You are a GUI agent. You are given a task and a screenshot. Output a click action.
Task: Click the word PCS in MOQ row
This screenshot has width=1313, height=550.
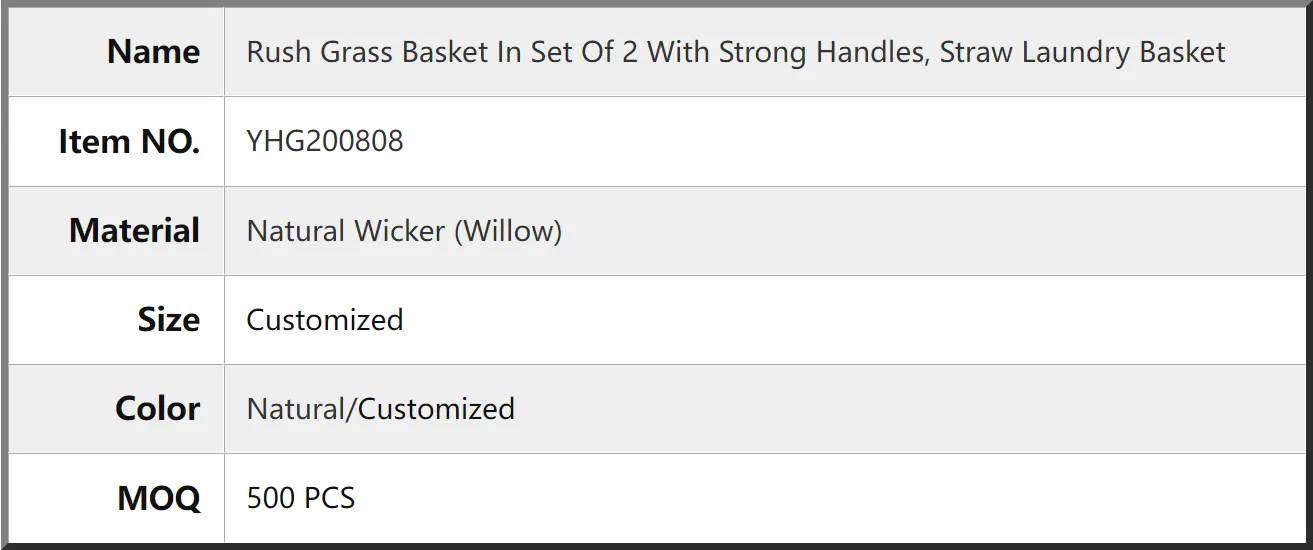328,498
